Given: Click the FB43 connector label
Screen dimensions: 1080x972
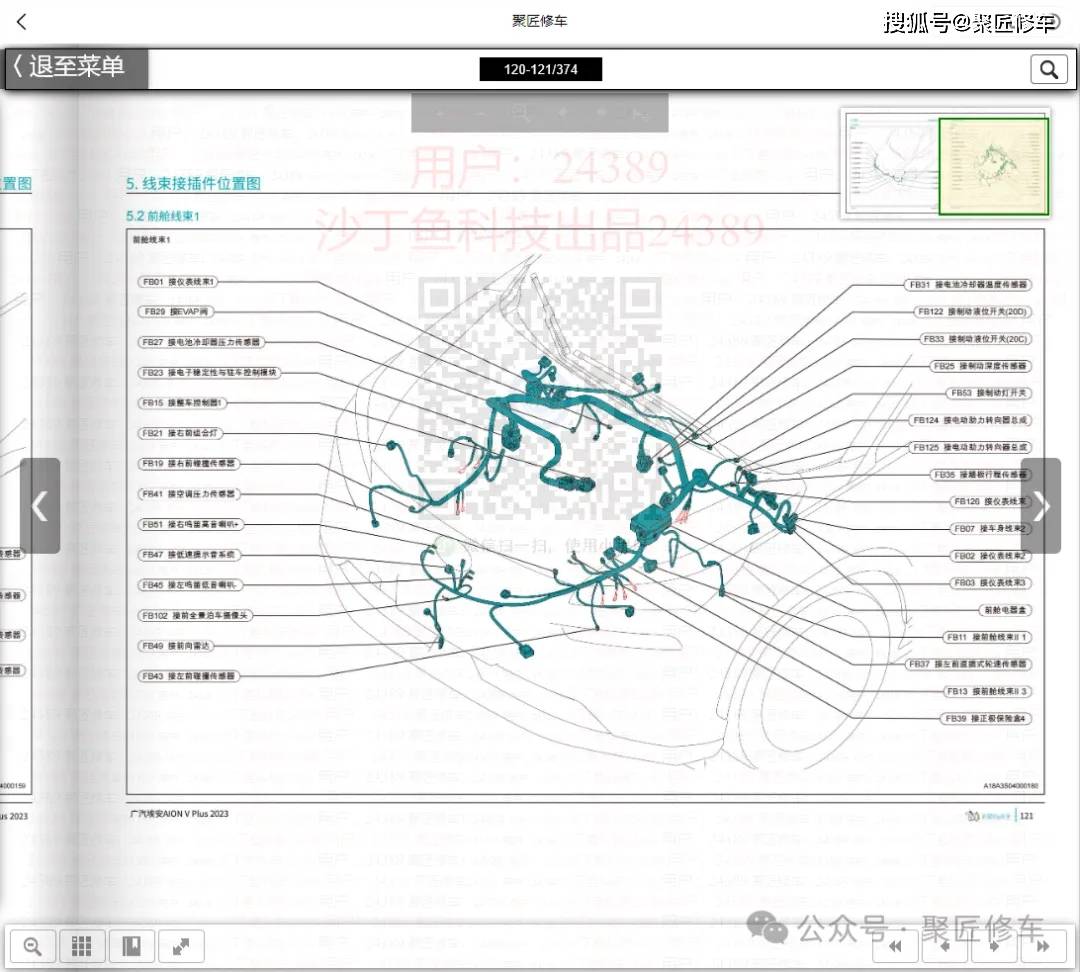Looking at the screenshot, I should tap(189, 676).
